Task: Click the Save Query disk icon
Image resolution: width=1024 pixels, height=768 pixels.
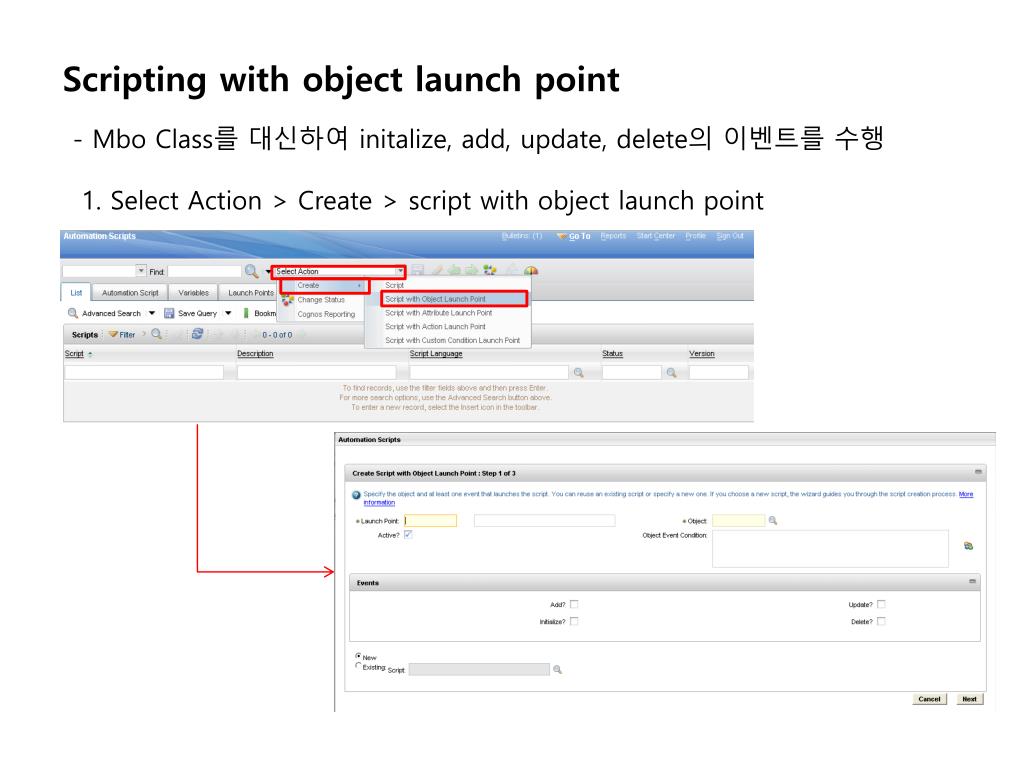Action: 168,313
